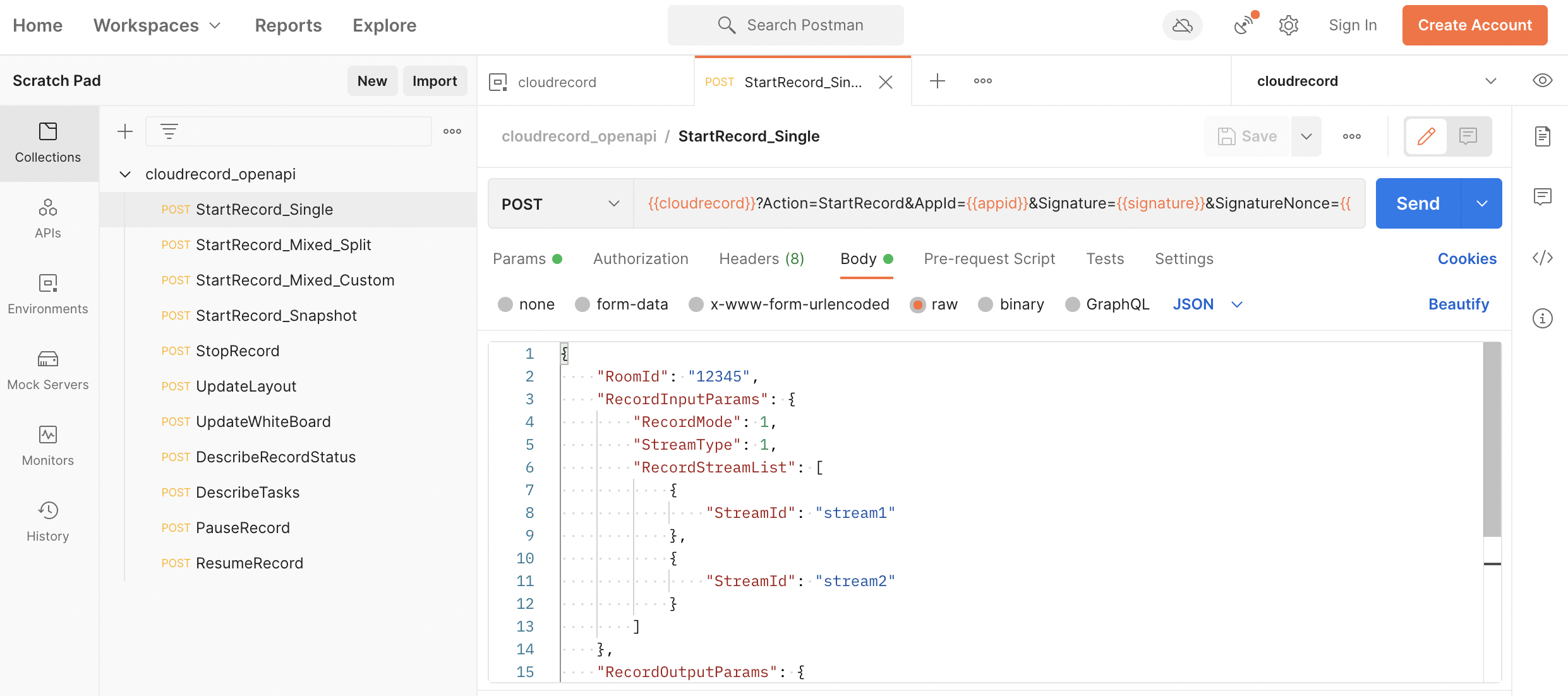Go to the Explore menu
The image size is (1568, 696).
coord(384,25)
